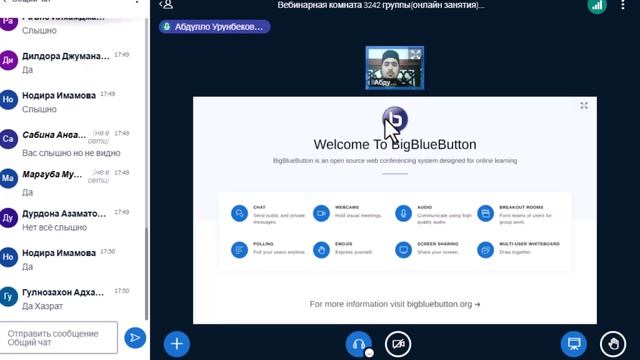Click the Webcams feature icon on slide
Screen dimensions: 640x360
pos(321,213)
